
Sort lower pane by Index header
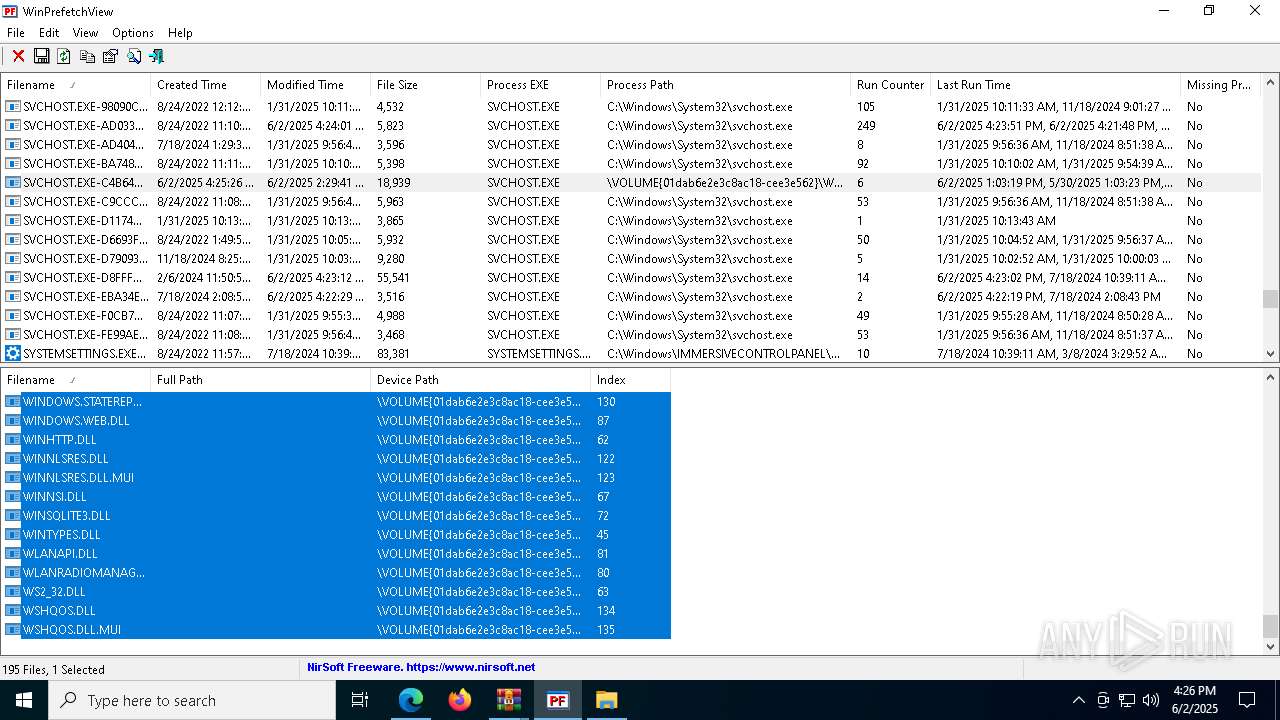[x=630, y=380]
